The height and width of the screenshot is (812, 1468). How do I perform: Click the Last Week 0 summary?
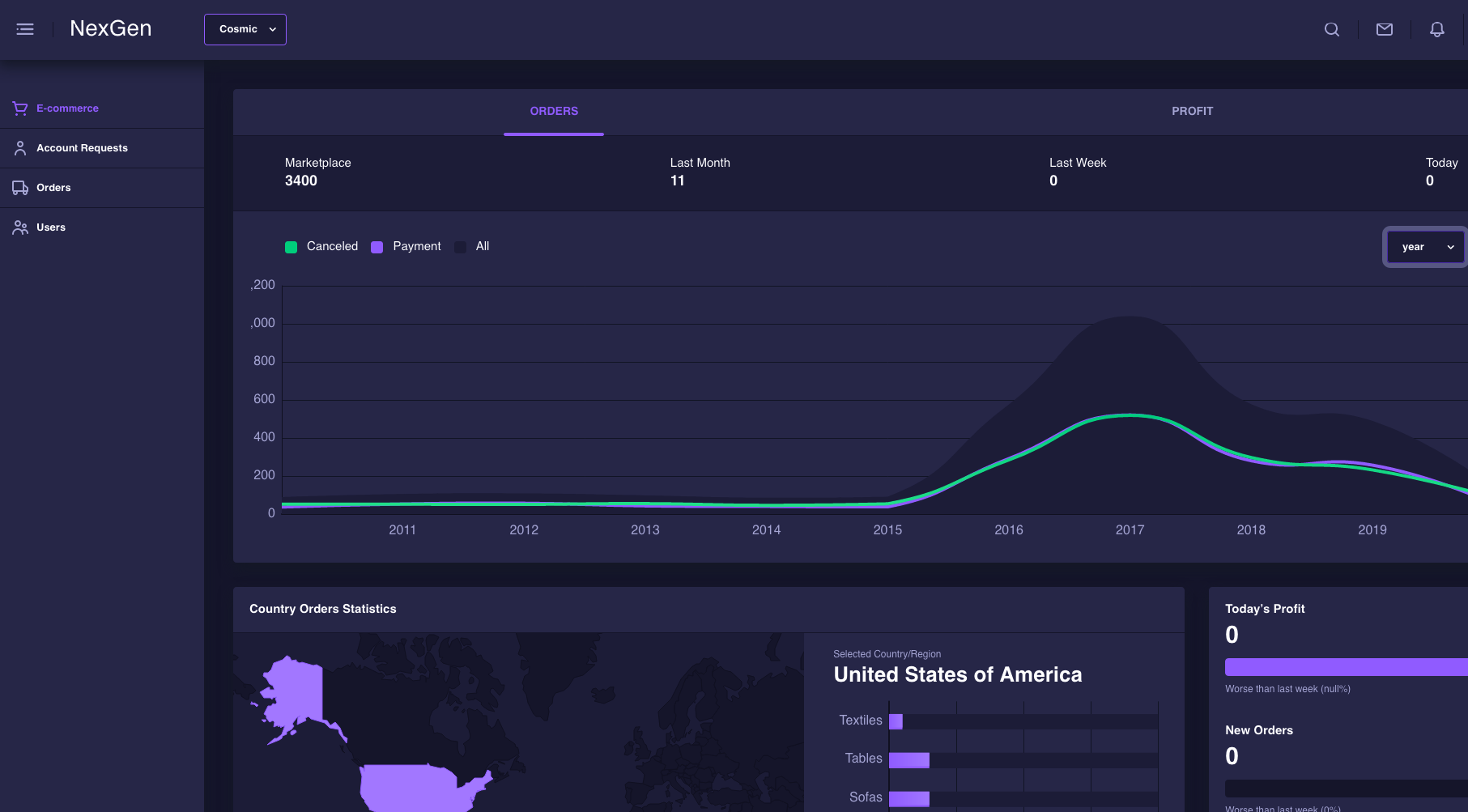click(x=1078, y=172)
